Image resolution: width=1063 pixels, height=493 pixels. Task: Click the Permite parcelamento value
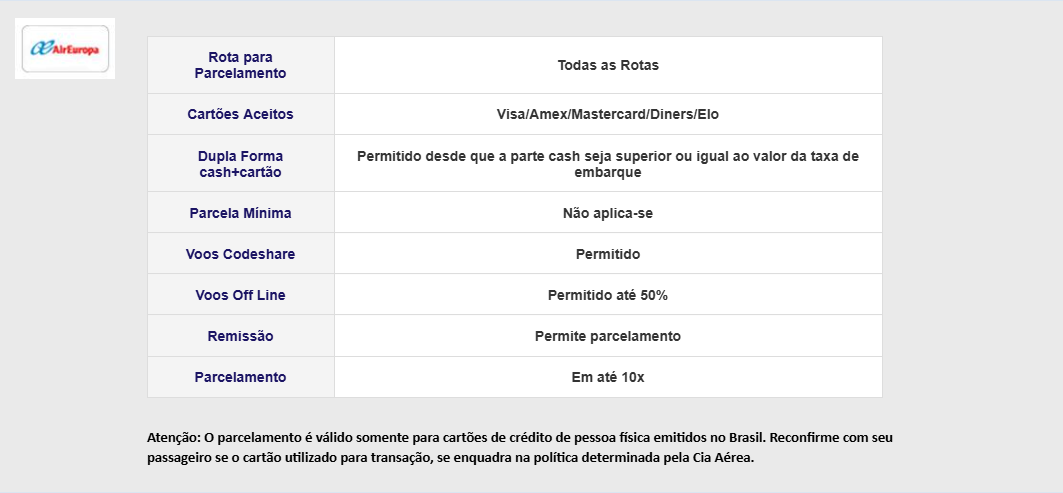608,336
